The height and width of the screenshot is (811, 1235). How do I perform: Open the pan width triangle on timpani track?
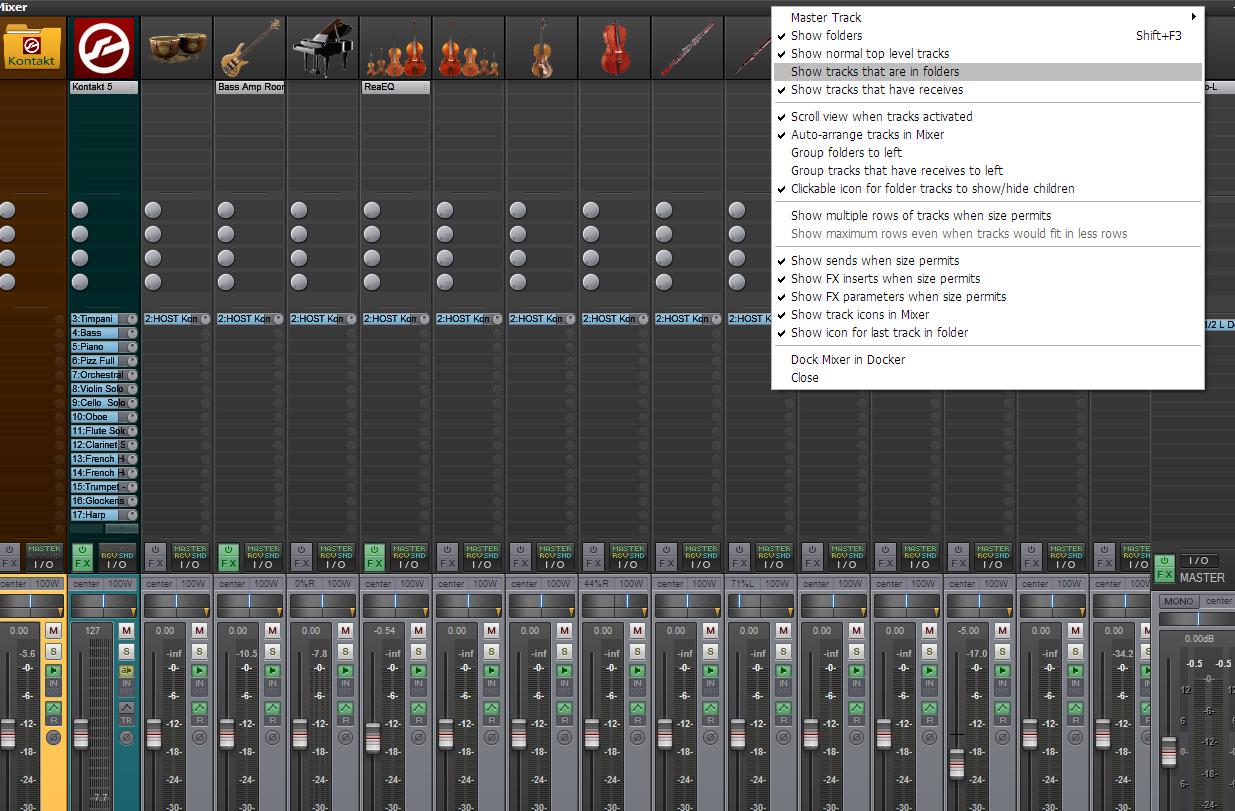click(207, 611)
